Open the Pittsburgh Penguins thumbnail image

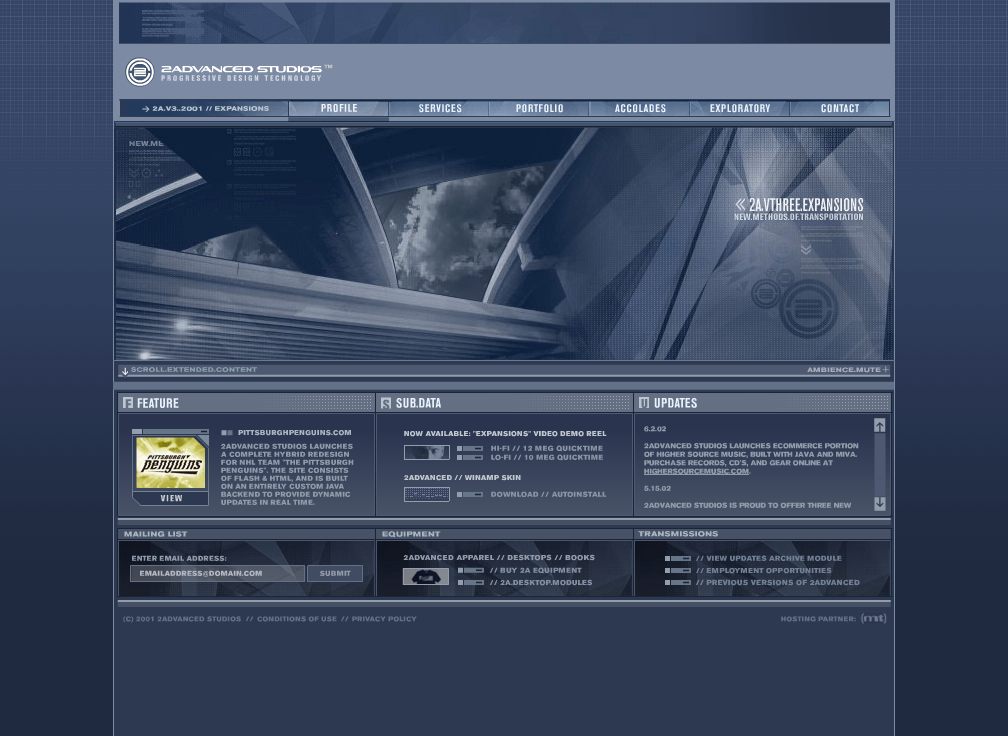pos(170,462)
